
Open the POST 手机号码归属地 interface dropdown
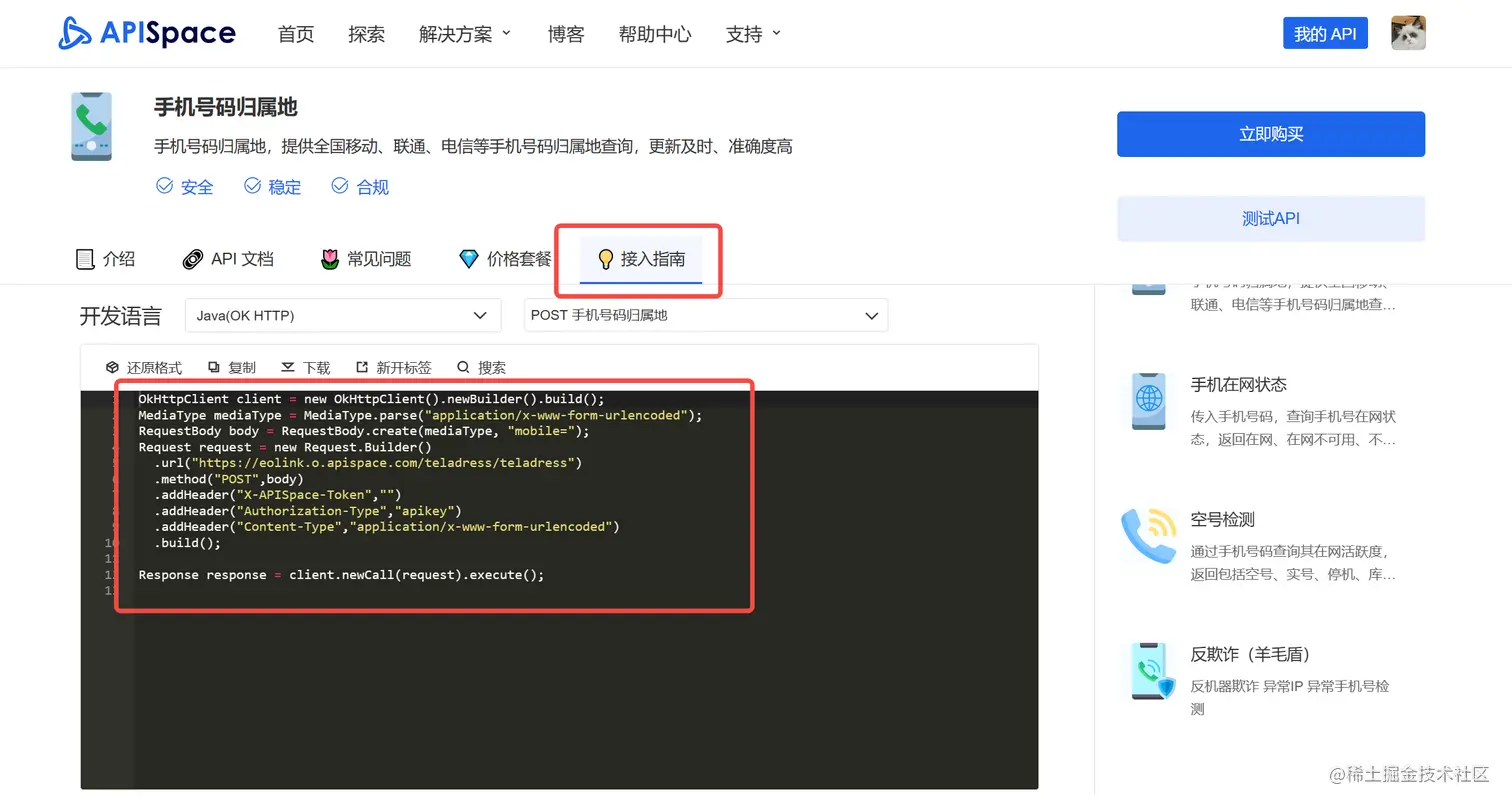[706, 315]
